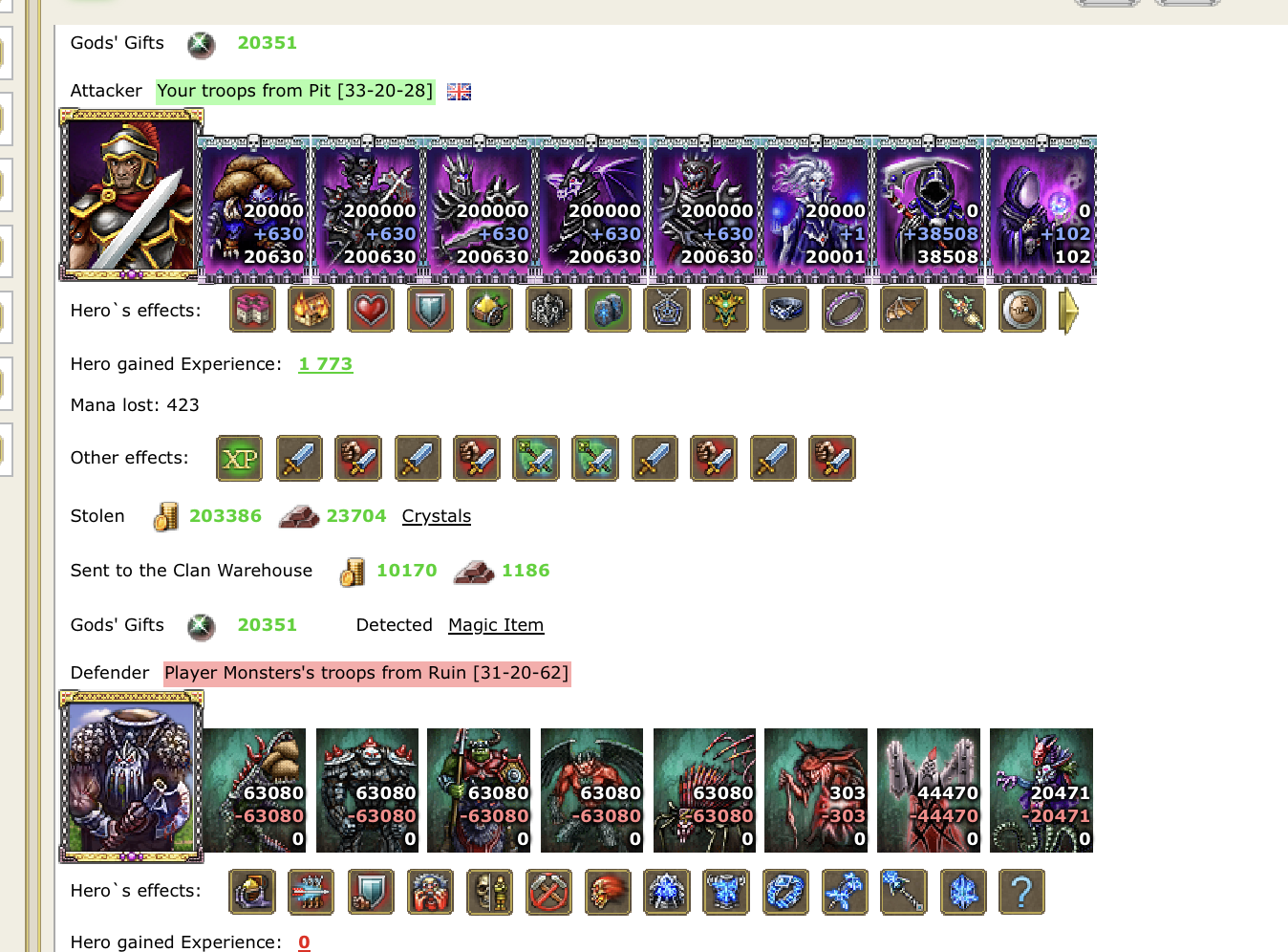Image resolution: width=1288 pixels, height=952 pixels.
Task: Click the attacker's shield hero effect icon
Action: pyautogui.click(x=430, y=311)
